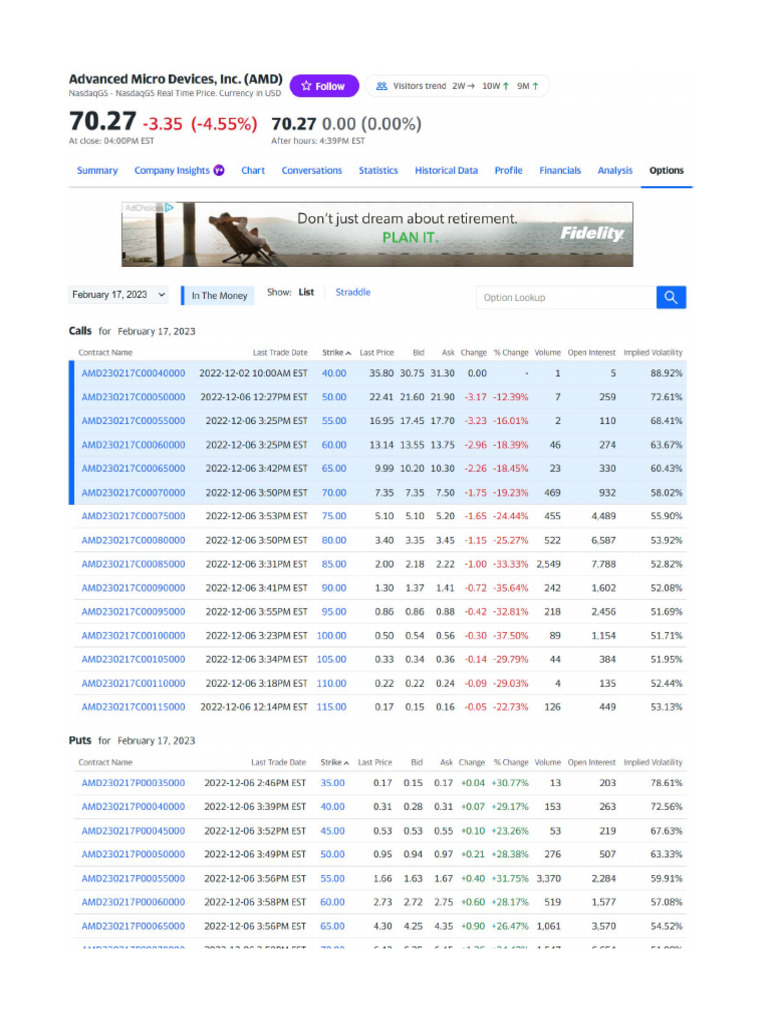Click the Follow star button
768x1024 pixels.
324,86
